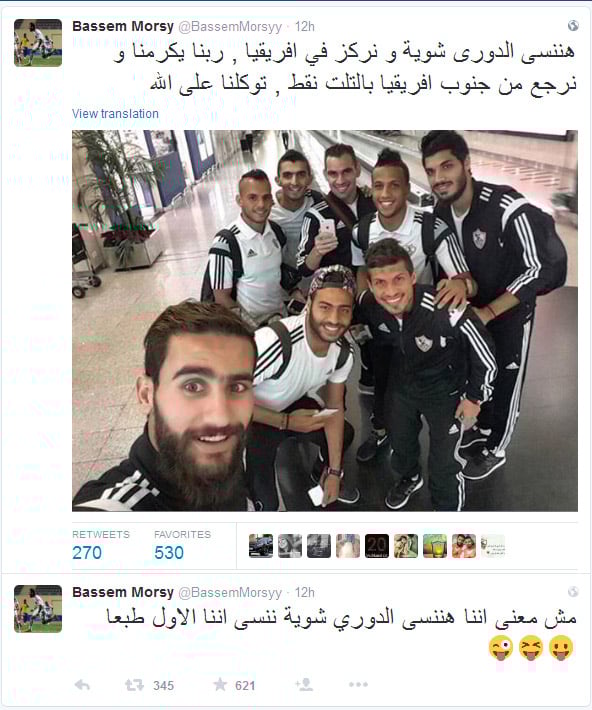Open @BassemMorsyy handle on second tweet
The height and width of the screenshot is (710, 592).
[230, 592]
